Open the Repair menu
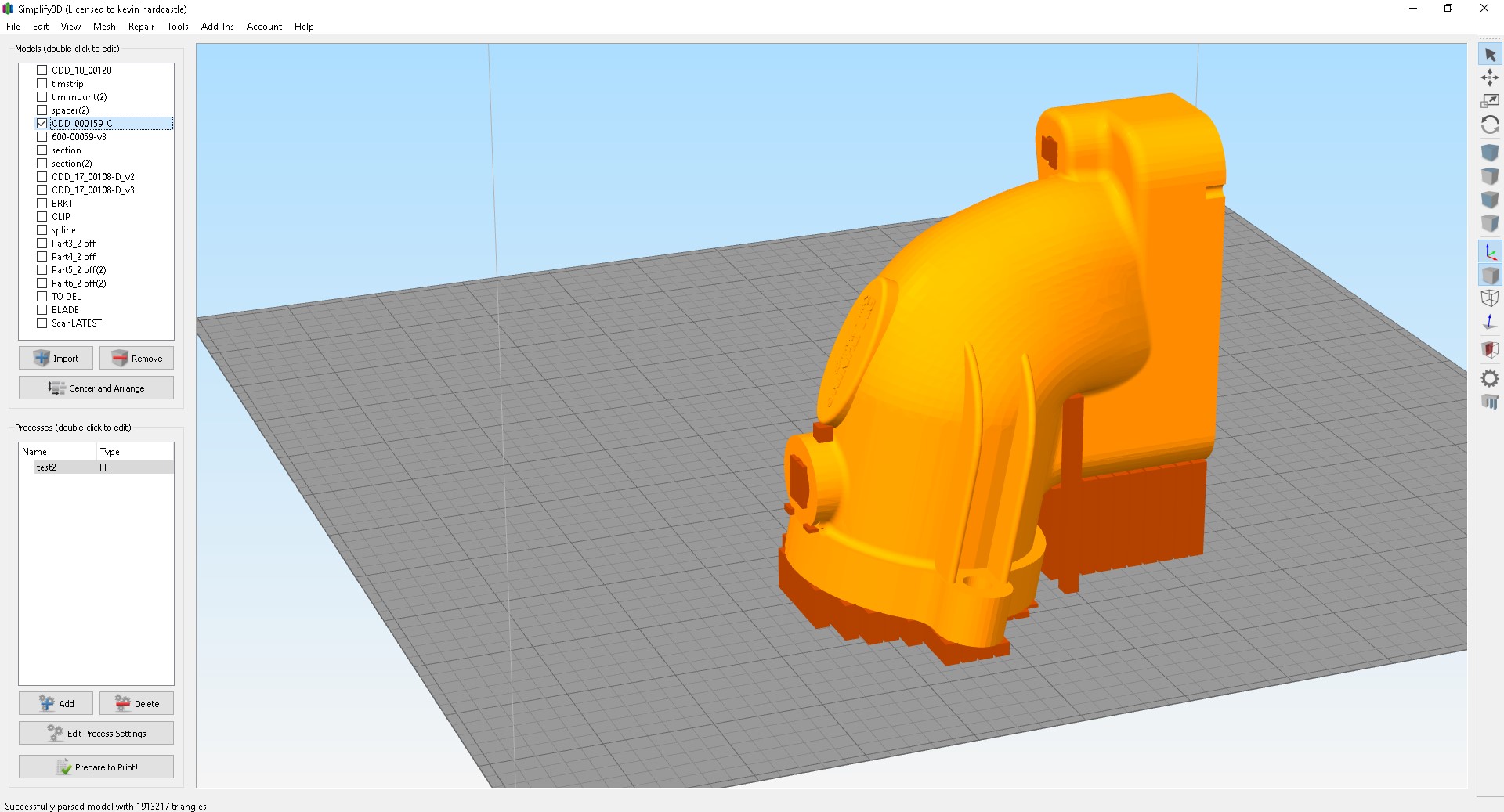Screen dimensions: 1504x812 pyautogui.click(x=141, y=27)
